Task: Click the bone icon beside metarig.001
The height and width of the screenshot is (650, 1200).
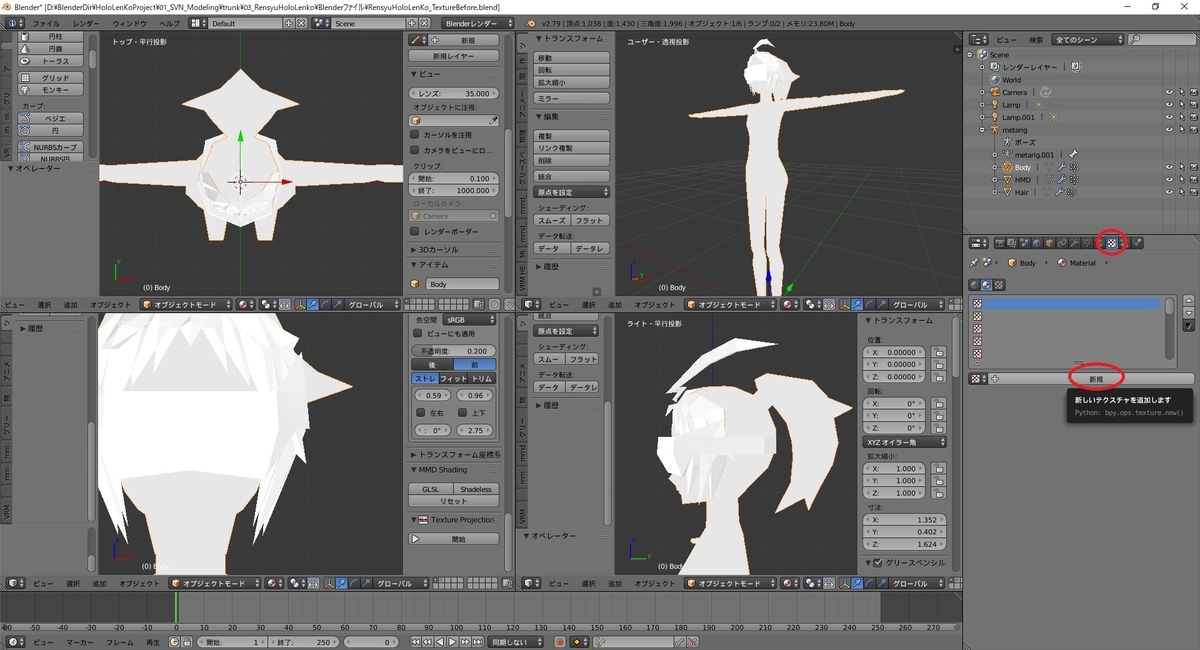Action: coord(1073,155)
